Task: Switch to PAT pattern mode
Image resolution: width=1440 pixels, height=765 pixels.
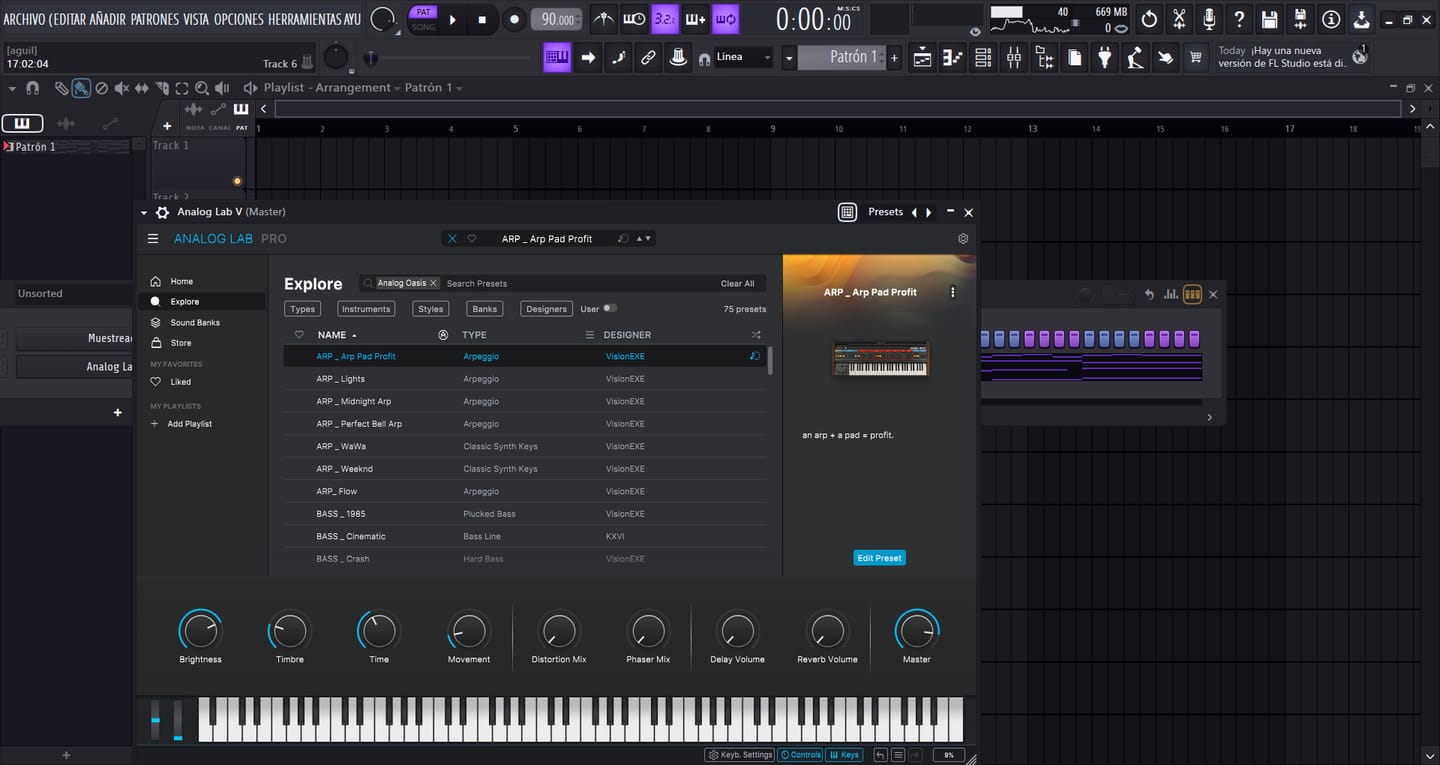Action: (424, 12)
